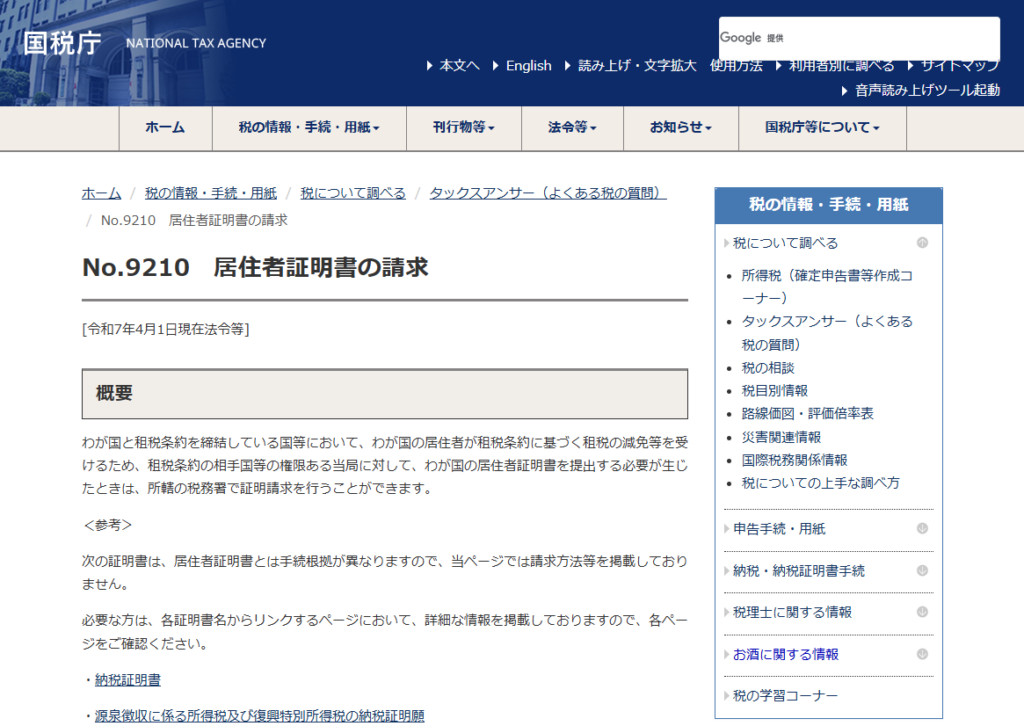Click タックスアンサー breadcrumb link

[x=547, y=193]
